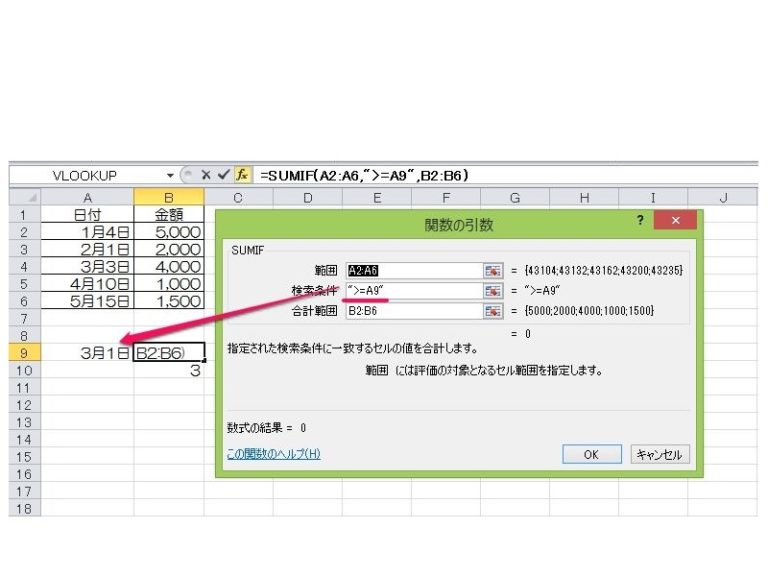
Task: Close the 関数の引数 dialog
Action: [676, 221]
